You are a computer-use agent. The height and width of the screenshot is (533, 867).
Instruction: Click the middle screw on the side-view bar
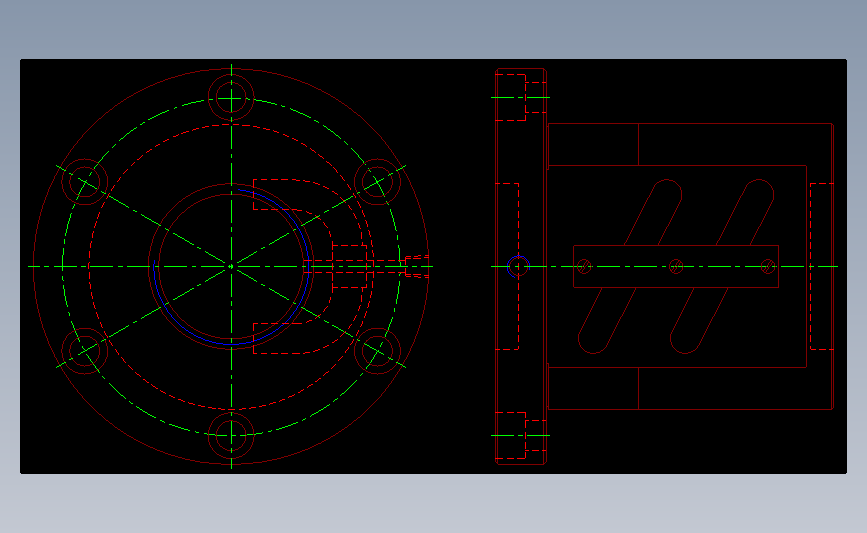tap(676, 266)
